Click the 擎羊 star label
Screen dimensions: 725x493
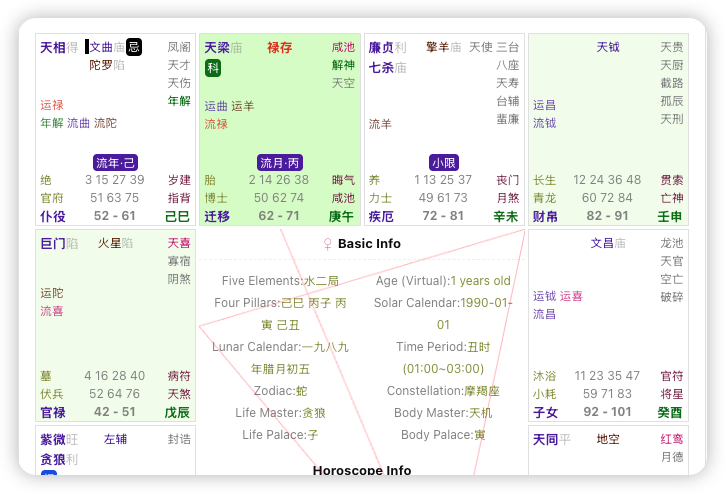(437, 47)
